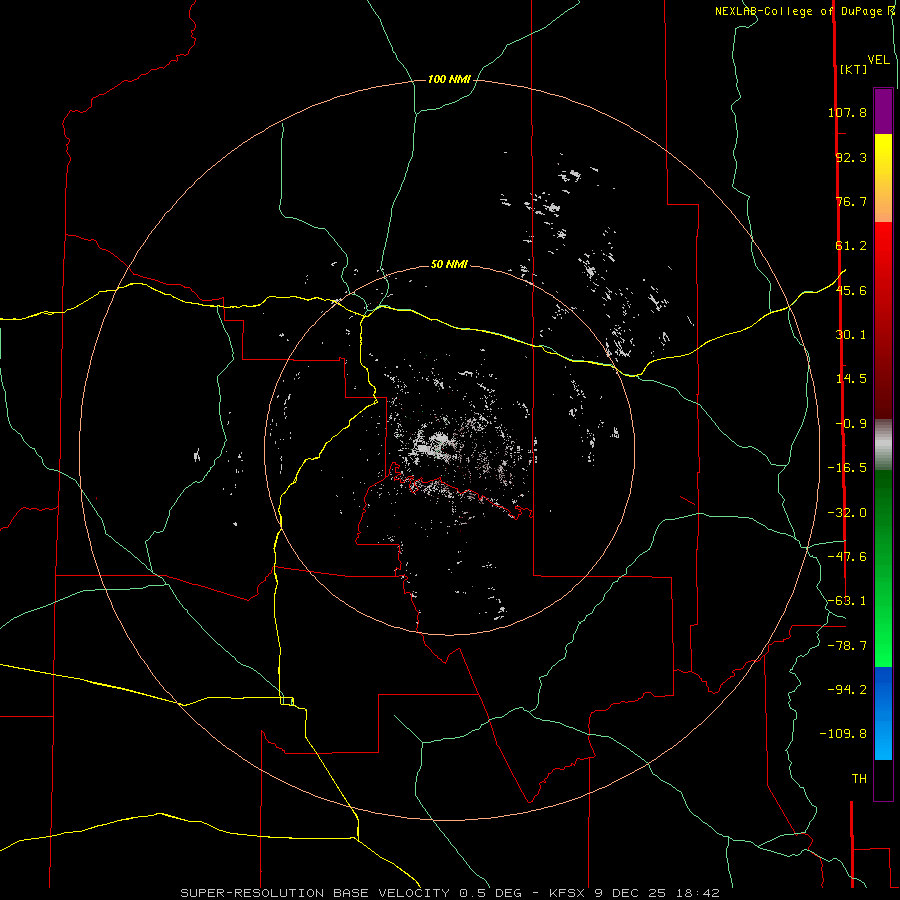The height and width of the screenshot is (900, 900).
Task: Click the -0.9 legend value
Action: [851, 424]
